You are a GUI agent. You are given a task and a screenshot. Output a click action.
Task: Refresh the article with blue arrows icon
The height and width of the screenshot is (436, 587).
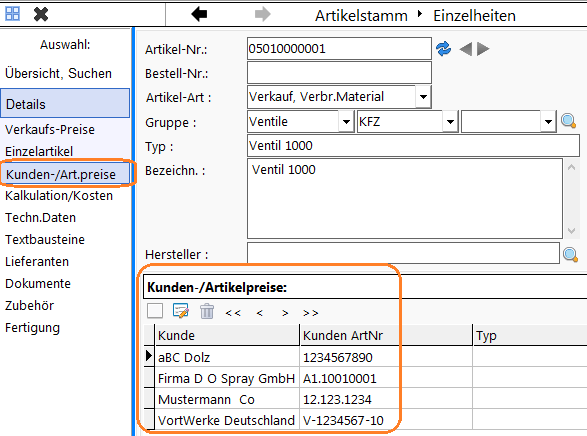click(444, 49)
